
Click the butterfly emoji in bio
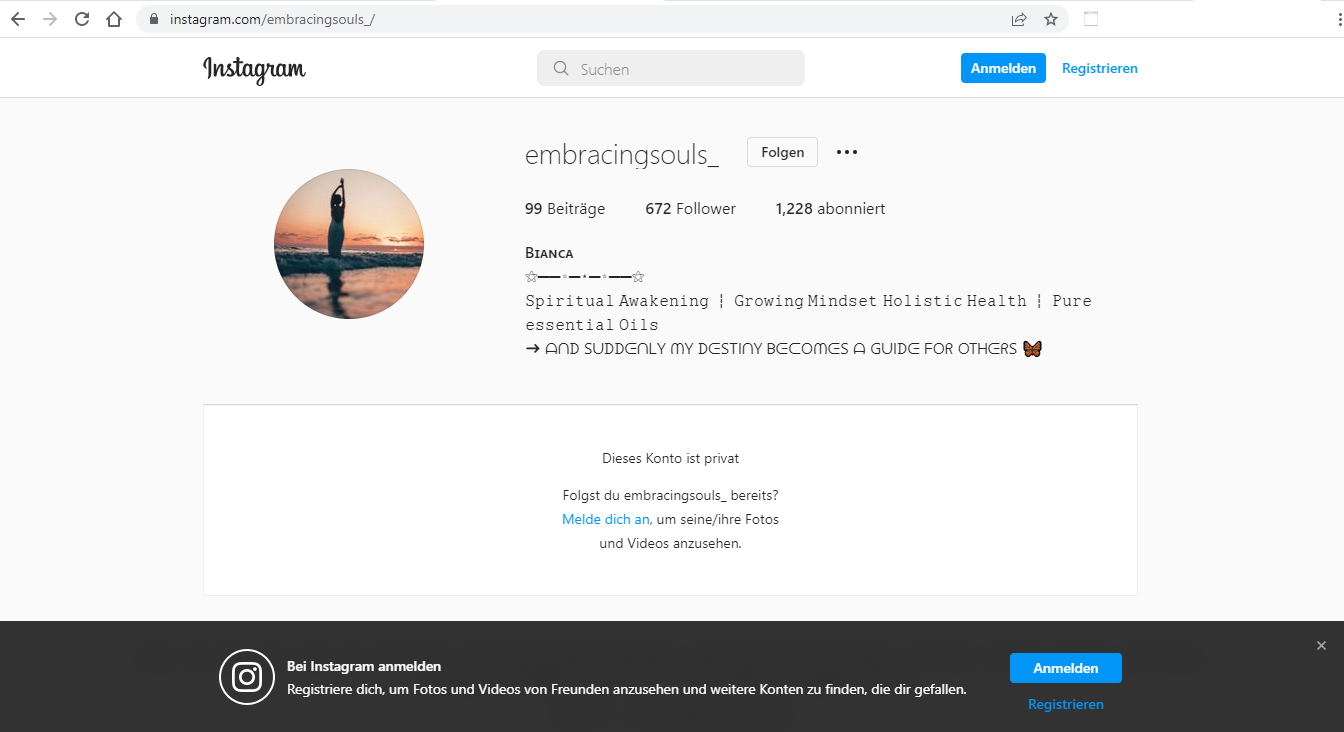click(1032, 349)
